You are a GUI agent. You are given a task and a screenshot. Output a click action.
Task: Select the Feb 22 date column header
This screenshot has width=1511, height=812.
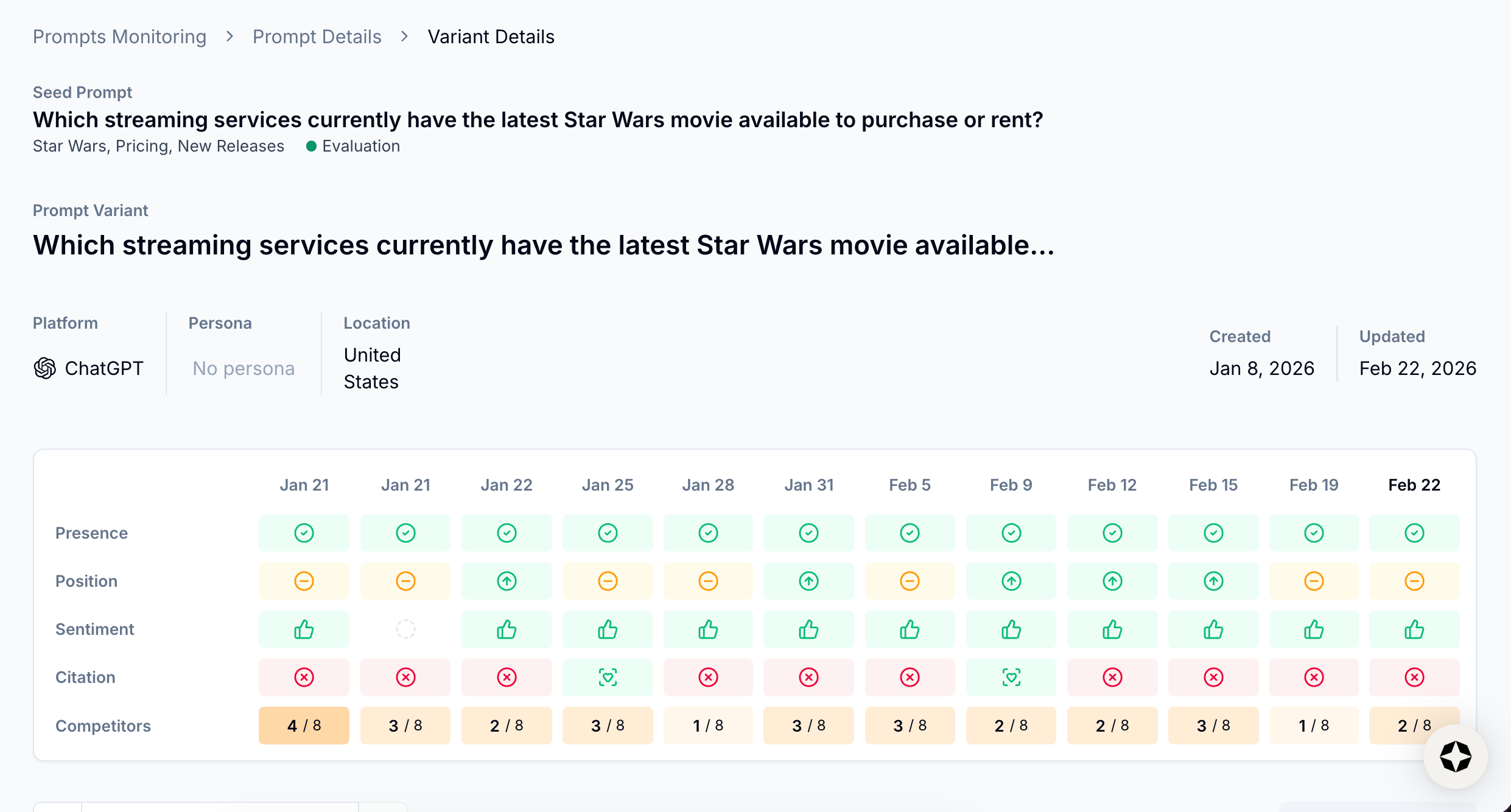tap(1414, 485)
